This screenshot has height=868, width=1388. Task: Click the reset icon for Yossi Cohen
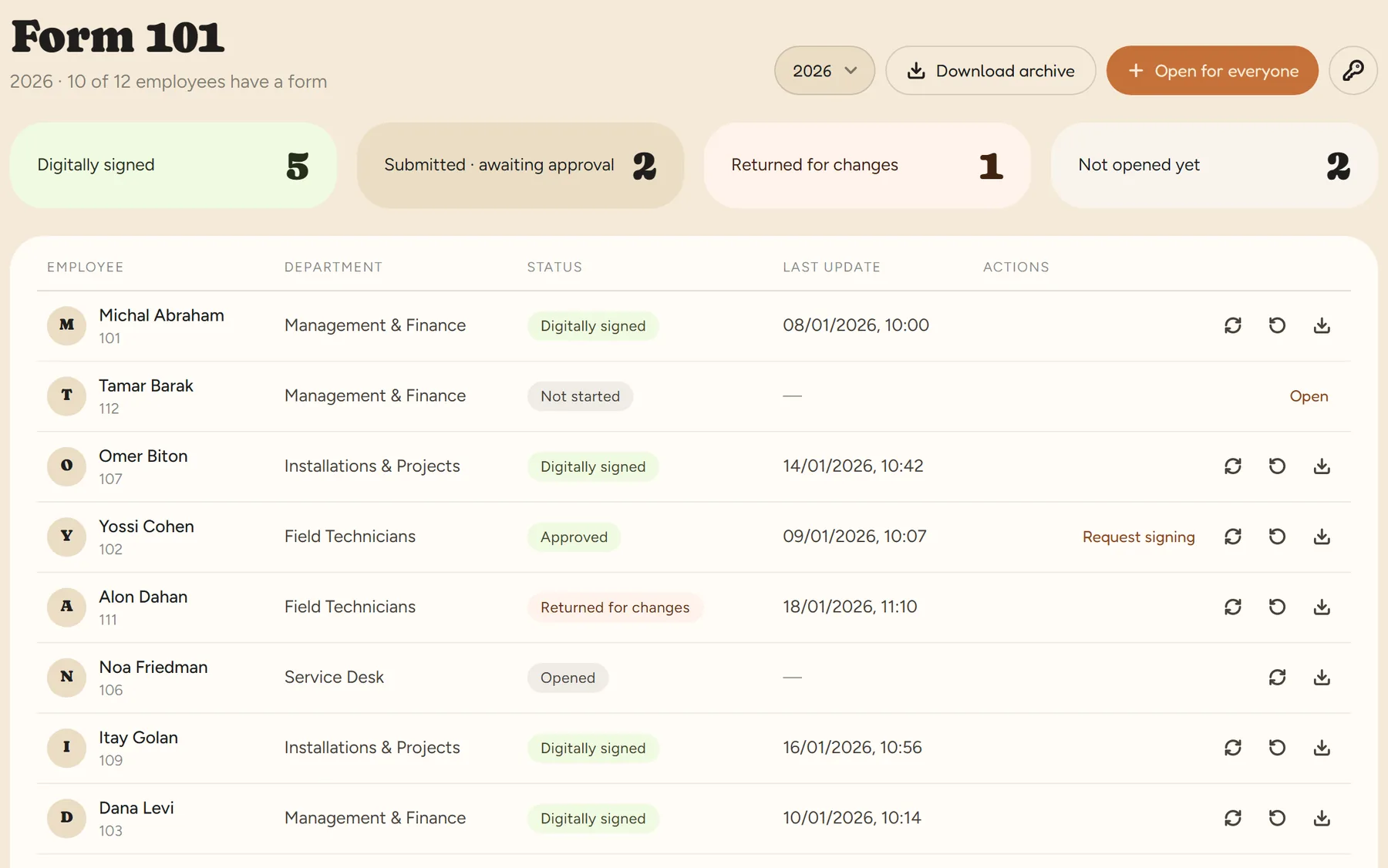pos(1278,537)
